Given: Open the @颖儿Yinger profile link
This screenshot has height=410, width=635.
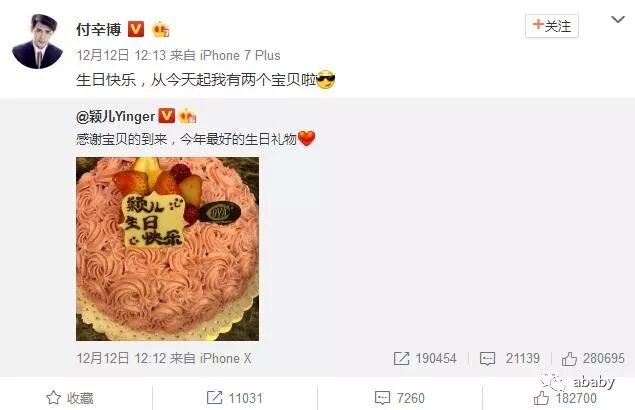Looking at the screenshot, I should click(x=115, y=117).
